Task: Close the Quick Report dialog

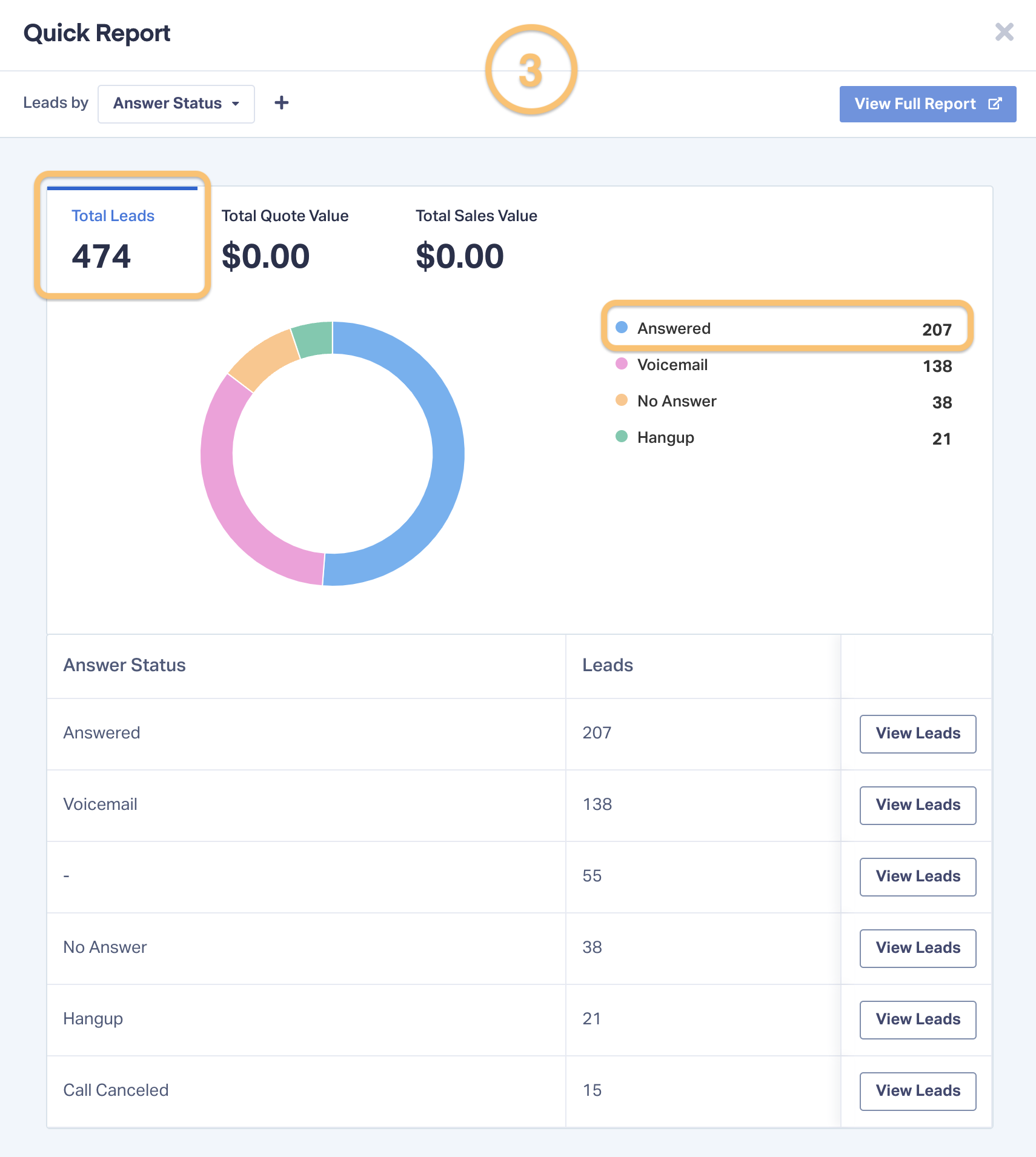Action: pyautogui.click(x=1004, y=32)
